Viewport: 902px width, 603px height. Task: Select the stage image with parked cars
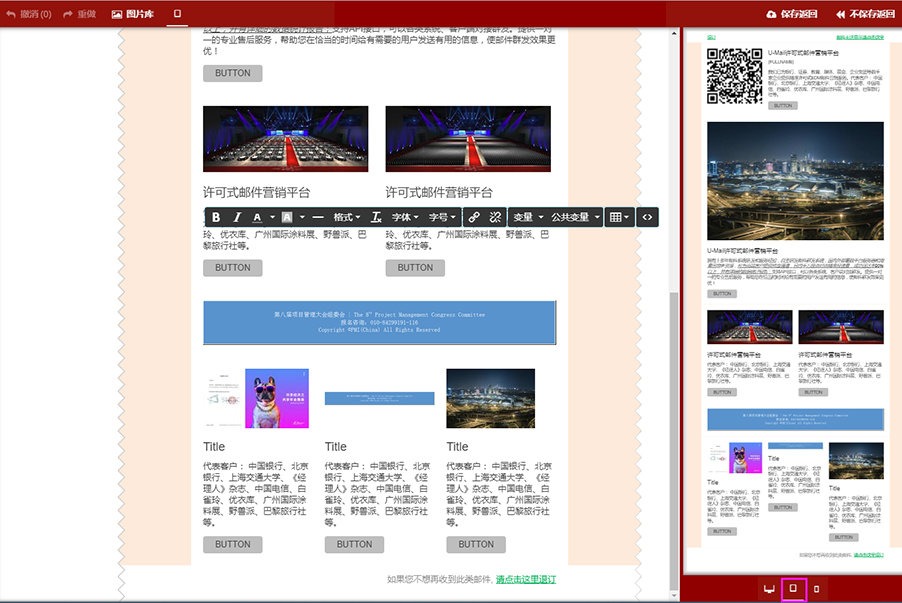(285, 139)
